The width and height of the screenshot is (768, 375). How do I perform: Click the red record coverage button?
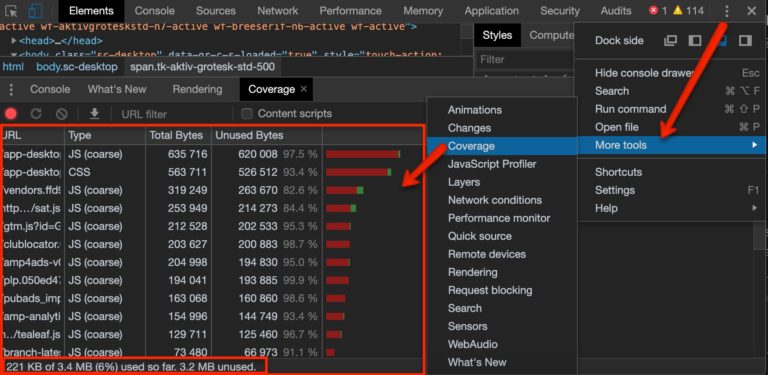(11, 114)
